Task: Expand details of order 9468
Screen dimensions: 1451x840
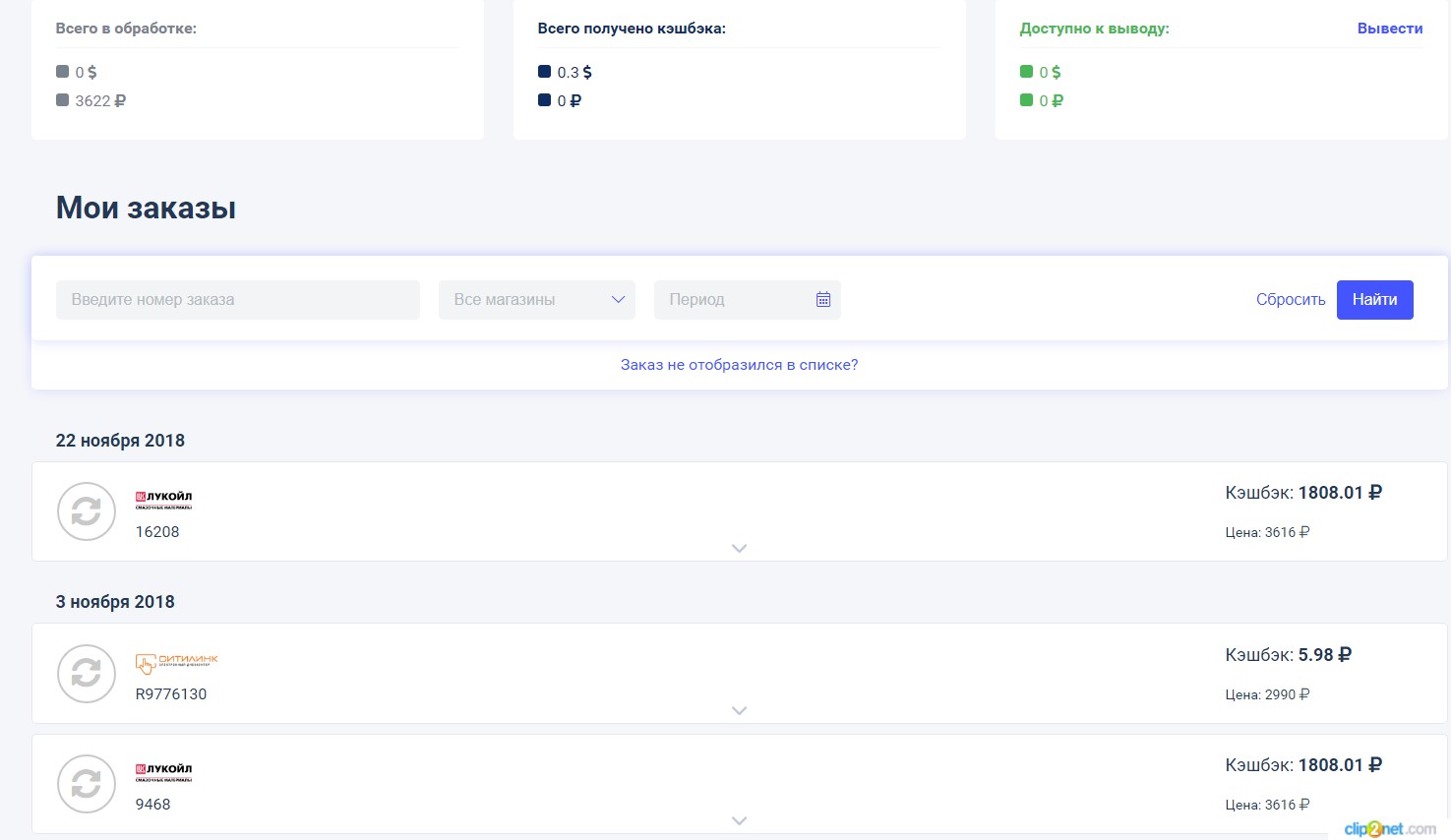Action: coord(740,820)
